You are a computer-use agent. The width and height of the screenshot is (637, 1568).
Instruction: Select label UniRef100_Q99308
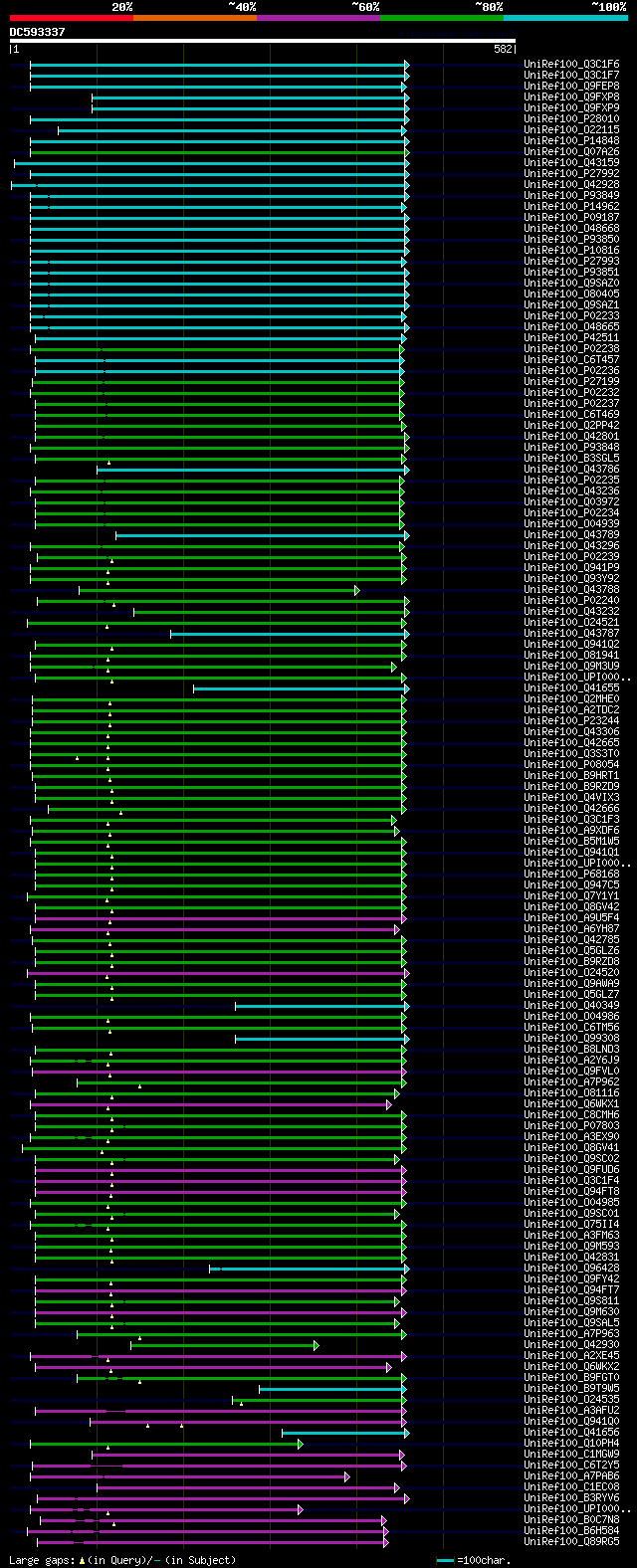click(x=571, y=1039)
